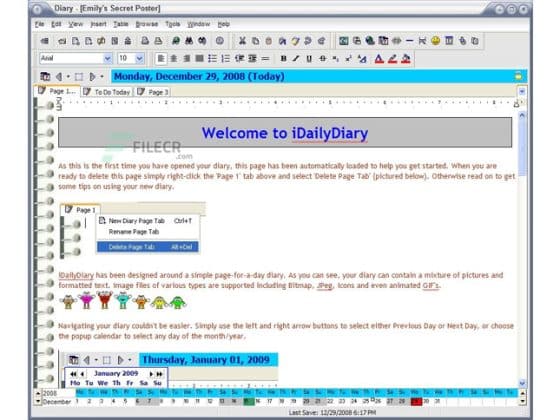Increase paragraph indent
The width and height of the screenshot is (560, 420).
pos(252,59)
